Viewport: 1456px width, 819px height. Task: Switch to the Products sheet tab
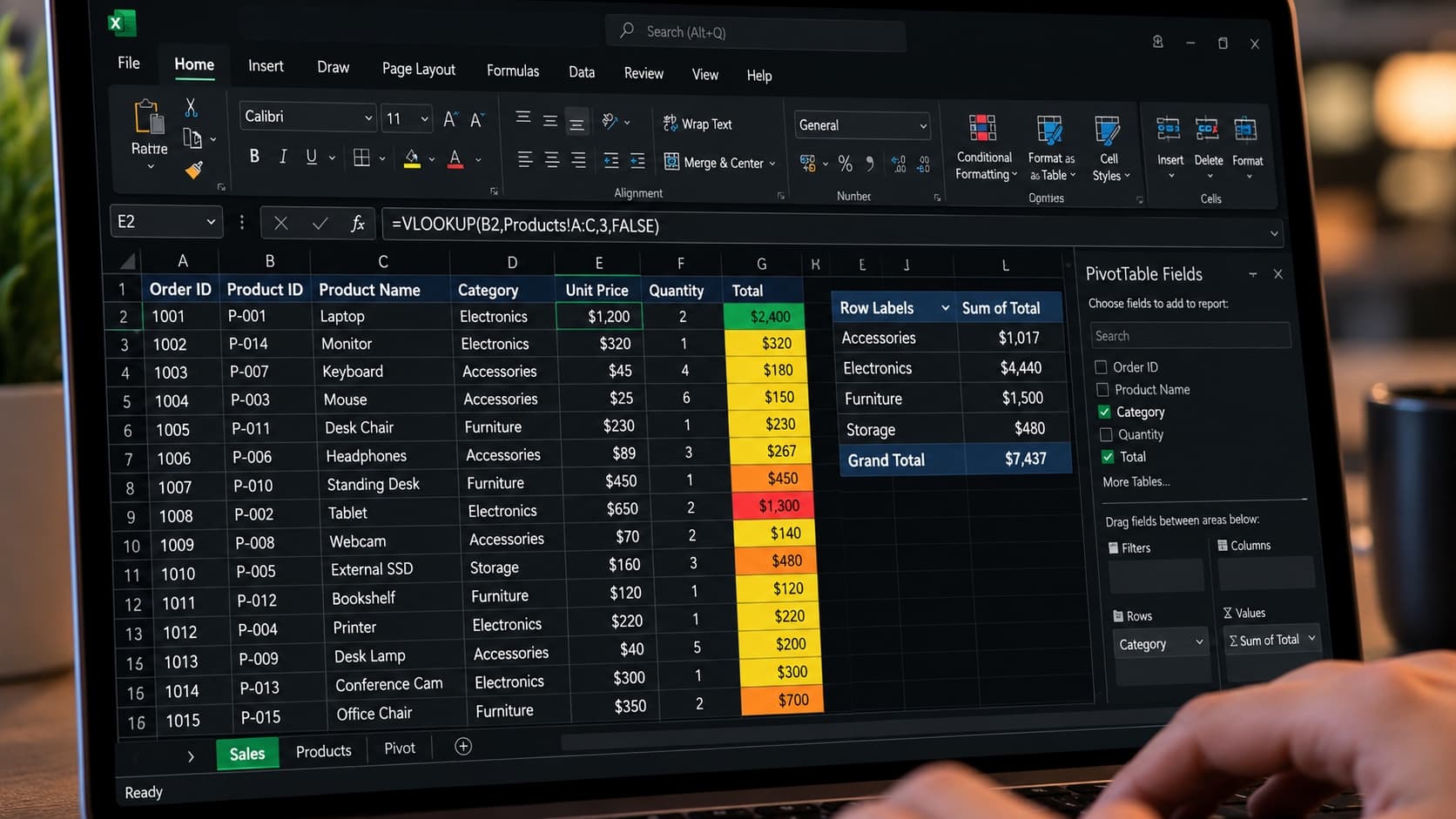[x=324, y=751]
